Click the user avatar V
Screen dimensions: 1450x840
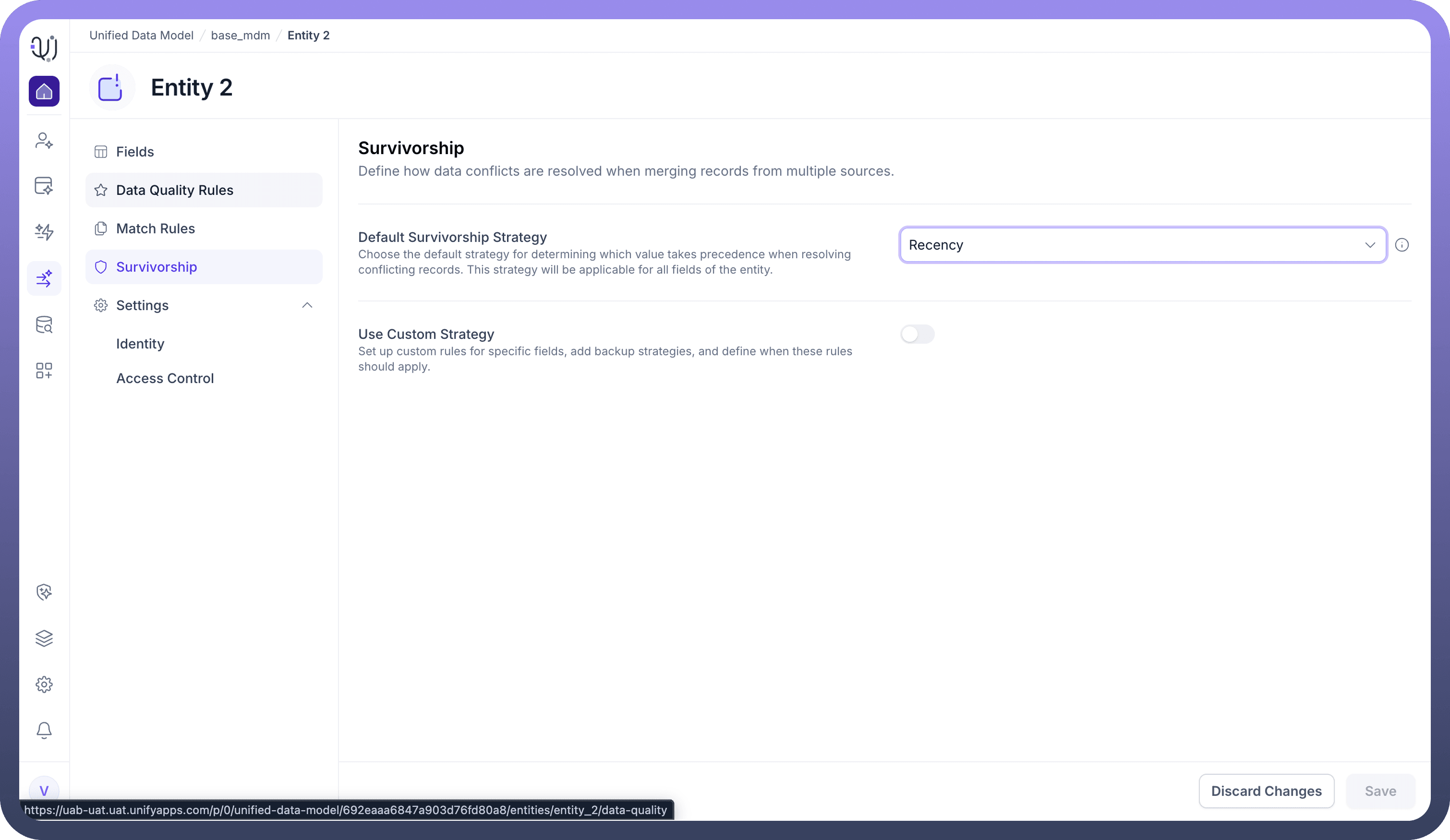pos(44,790)
